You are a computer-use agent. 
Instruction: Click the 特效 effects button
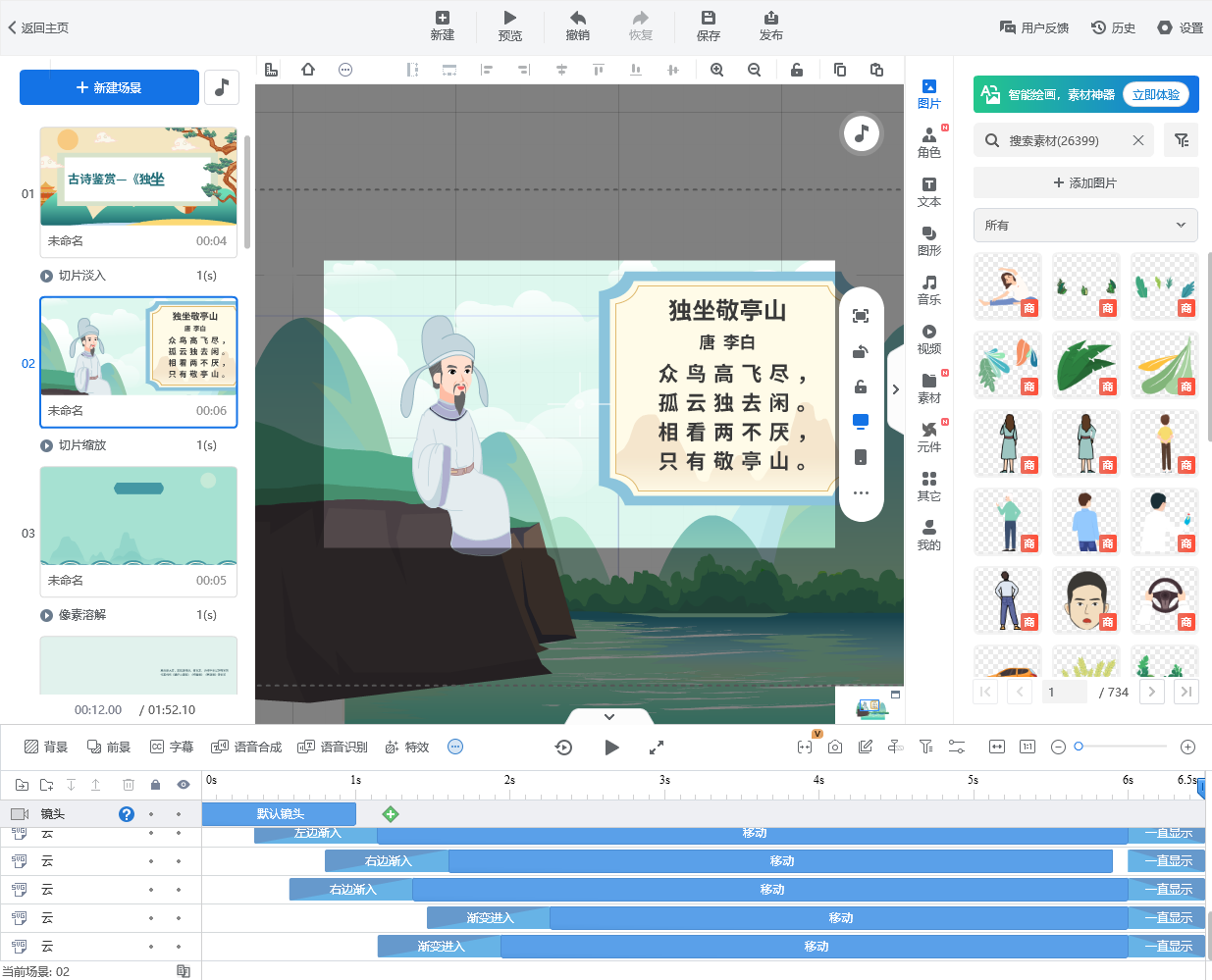tap(407, 747)
